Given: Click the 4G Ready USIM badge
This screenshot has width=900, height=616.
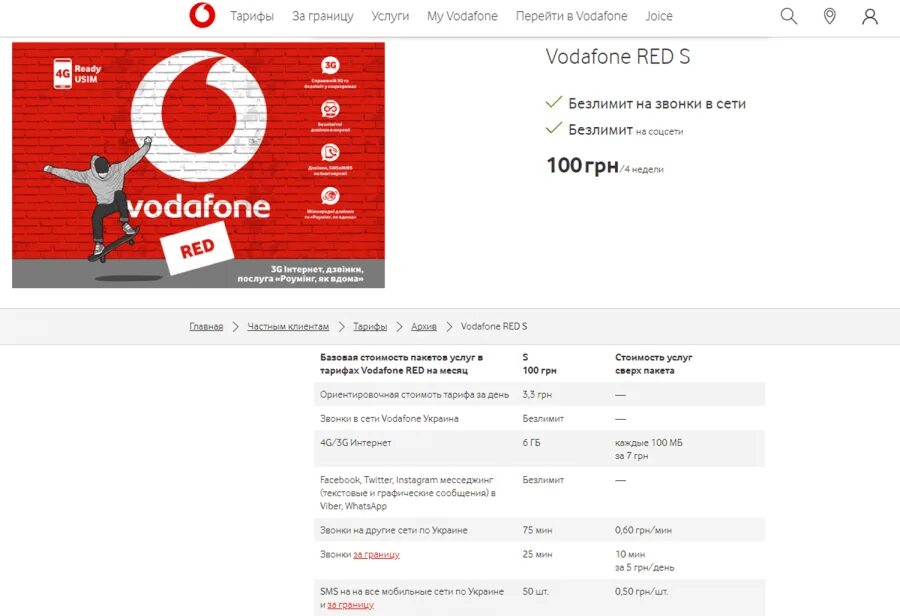Looking at the screenshot, I should pyautogui.click(x=77, y=73).
